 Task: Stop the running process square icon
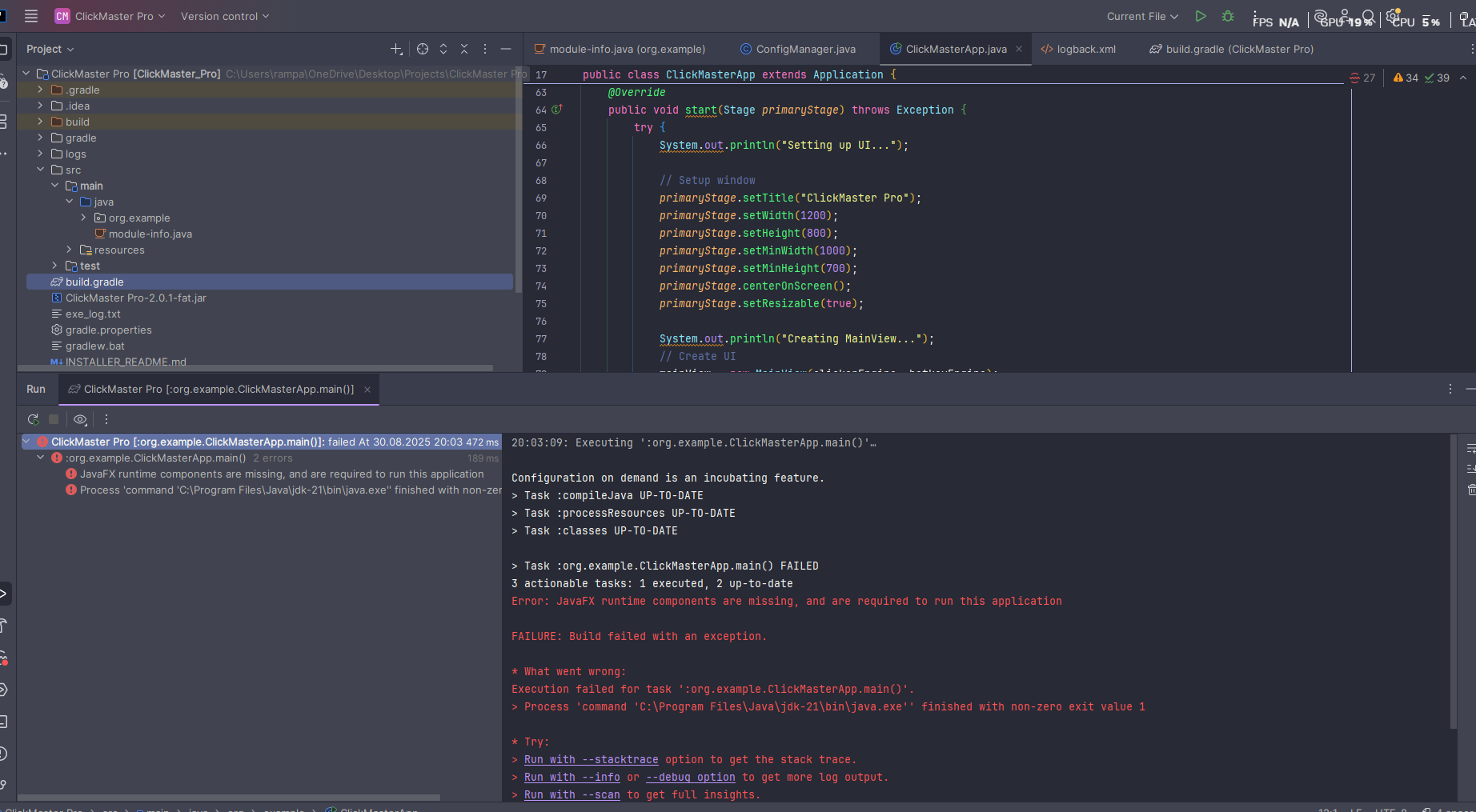click(54, 419)
